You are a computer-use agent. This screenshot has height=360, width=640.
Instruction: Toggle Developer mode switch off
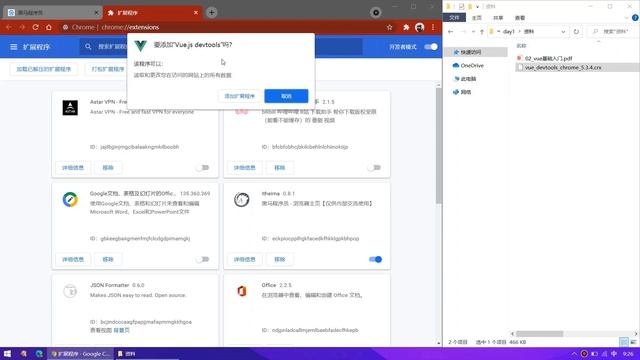(x=431, y=47)
